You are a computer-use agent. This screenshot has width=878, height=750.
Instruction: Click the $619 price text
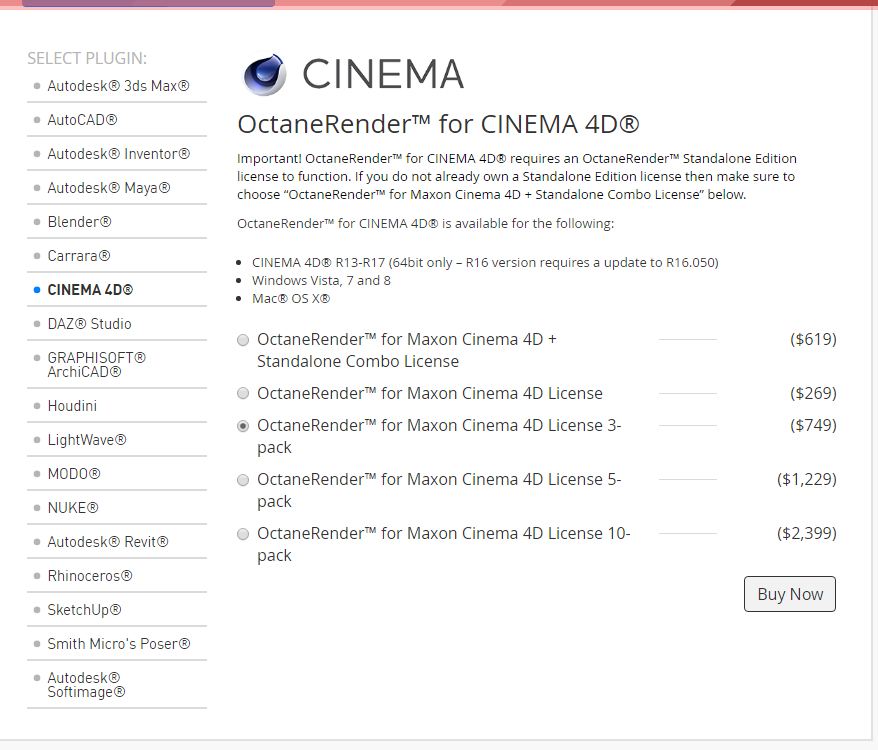click(x=813, y=339)
